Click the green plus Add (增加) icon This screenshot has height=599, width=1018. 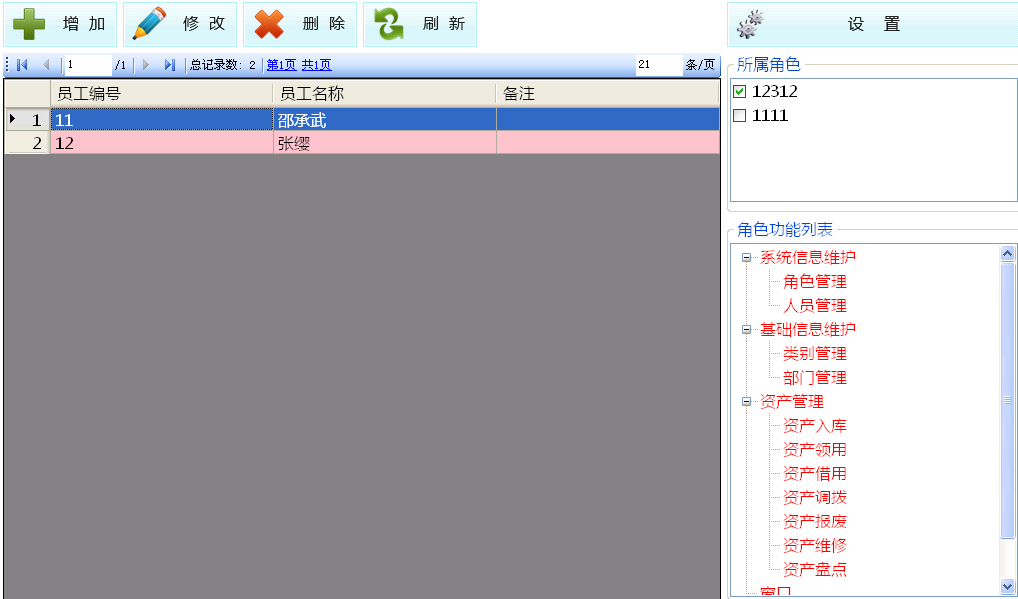tap(29, 24)
